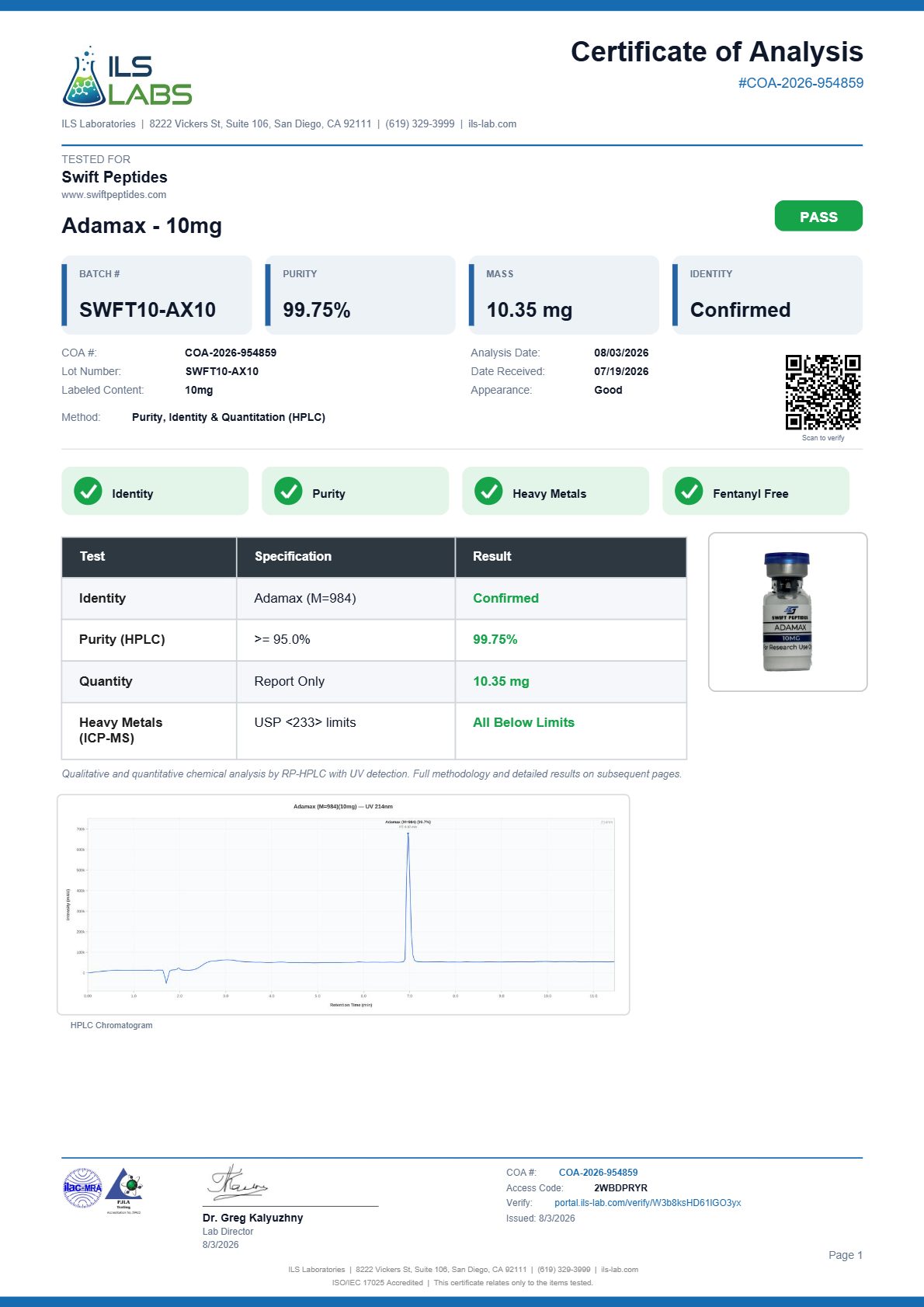Click 'Purity, Identity & Quantitation (HPLC)' method text
924x1307 pixels.
(x=228, y=418)
